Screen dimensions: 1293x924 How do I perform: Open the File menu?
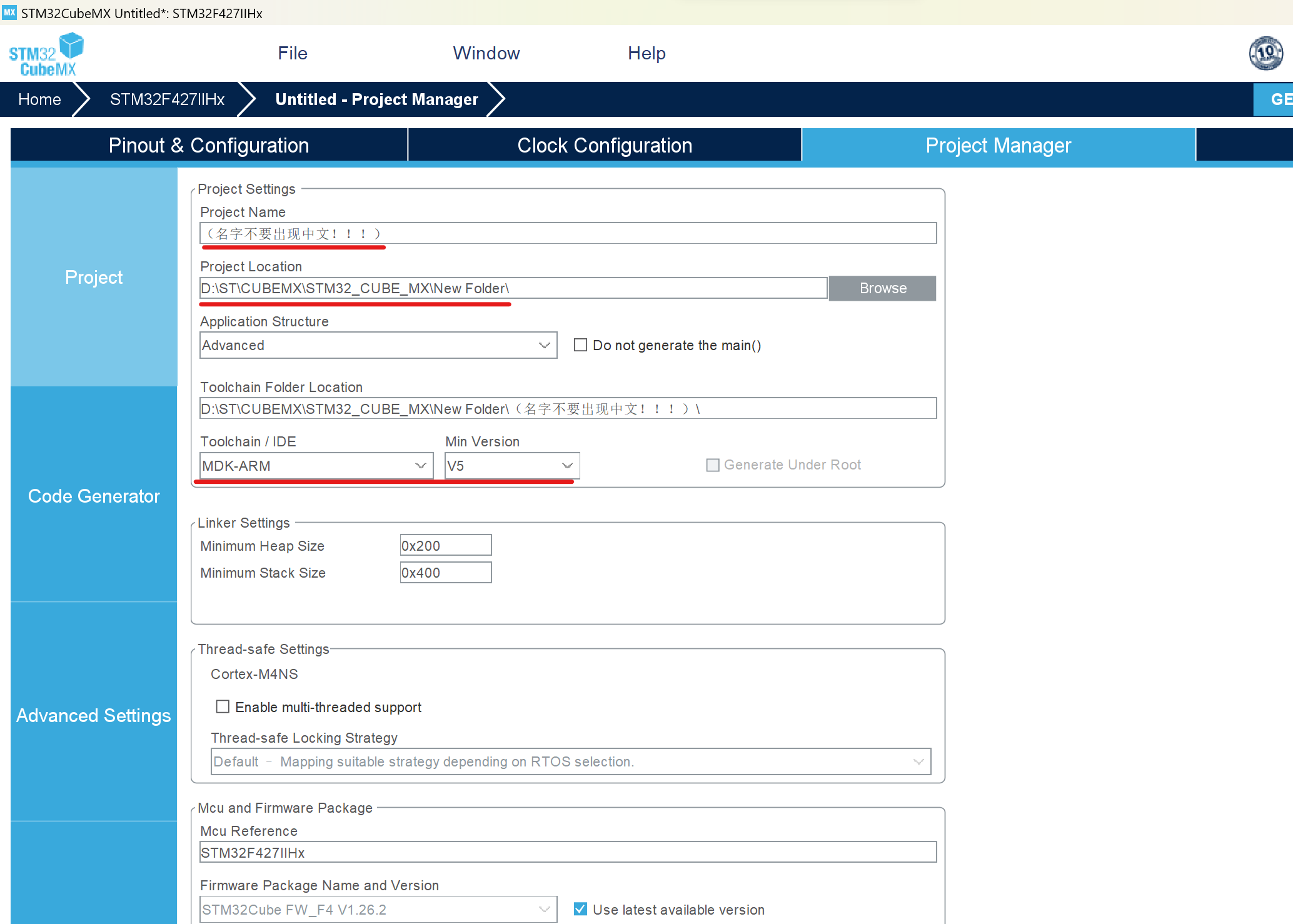293,53
